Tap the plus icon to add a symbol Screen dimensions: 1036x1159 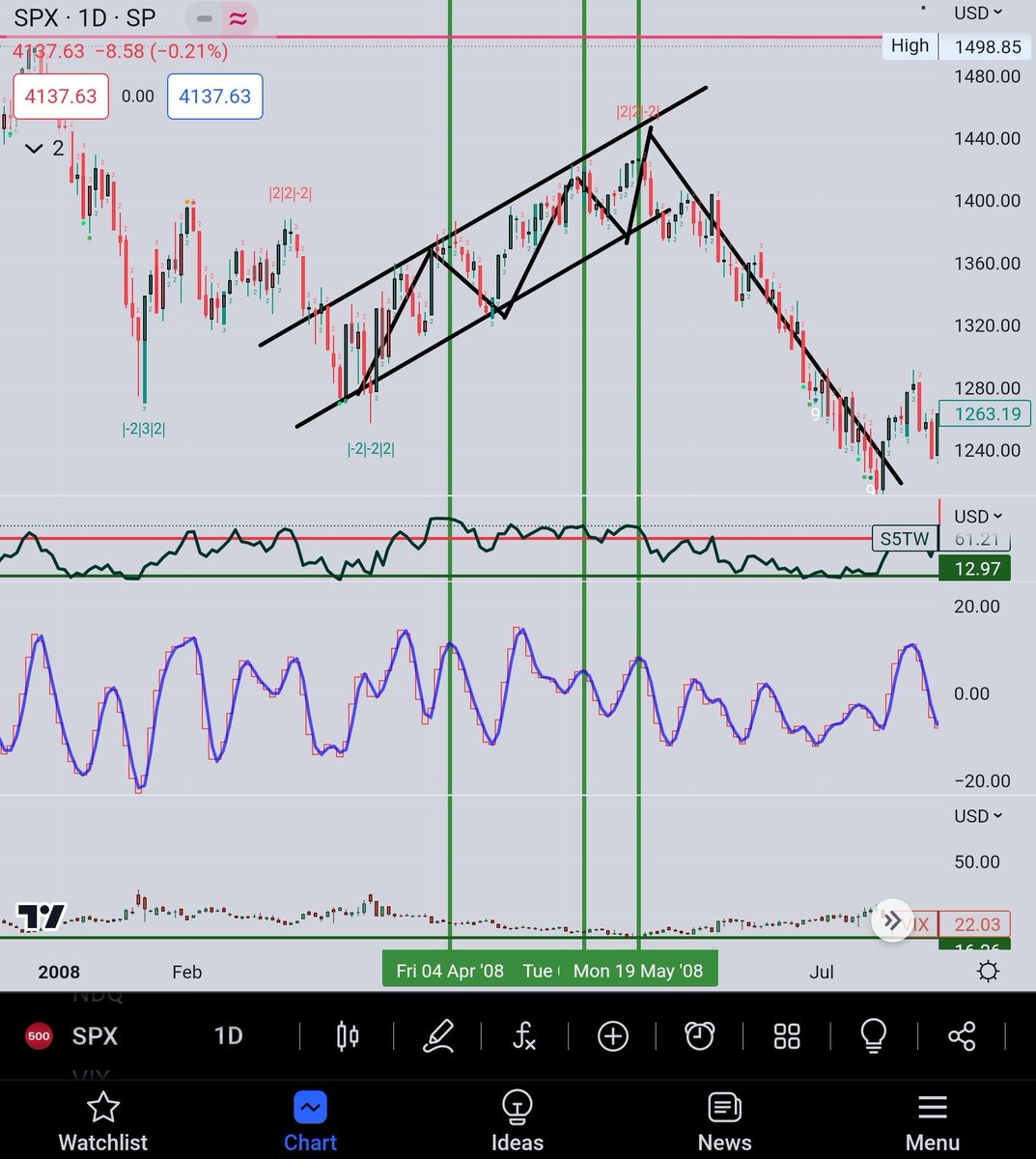click(x=612, y=1035)
